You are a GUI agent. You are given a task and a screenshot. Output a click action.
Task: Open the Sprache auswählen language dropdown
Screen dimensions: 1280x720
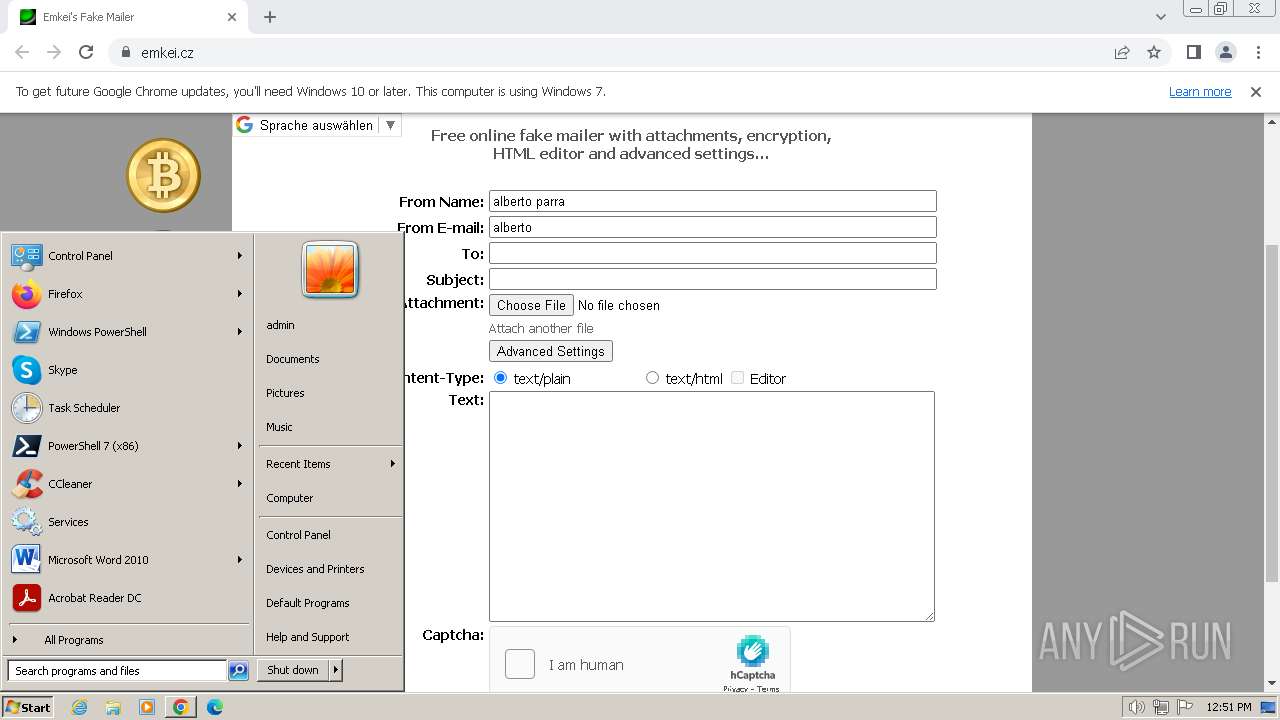[x=317, y=125]
